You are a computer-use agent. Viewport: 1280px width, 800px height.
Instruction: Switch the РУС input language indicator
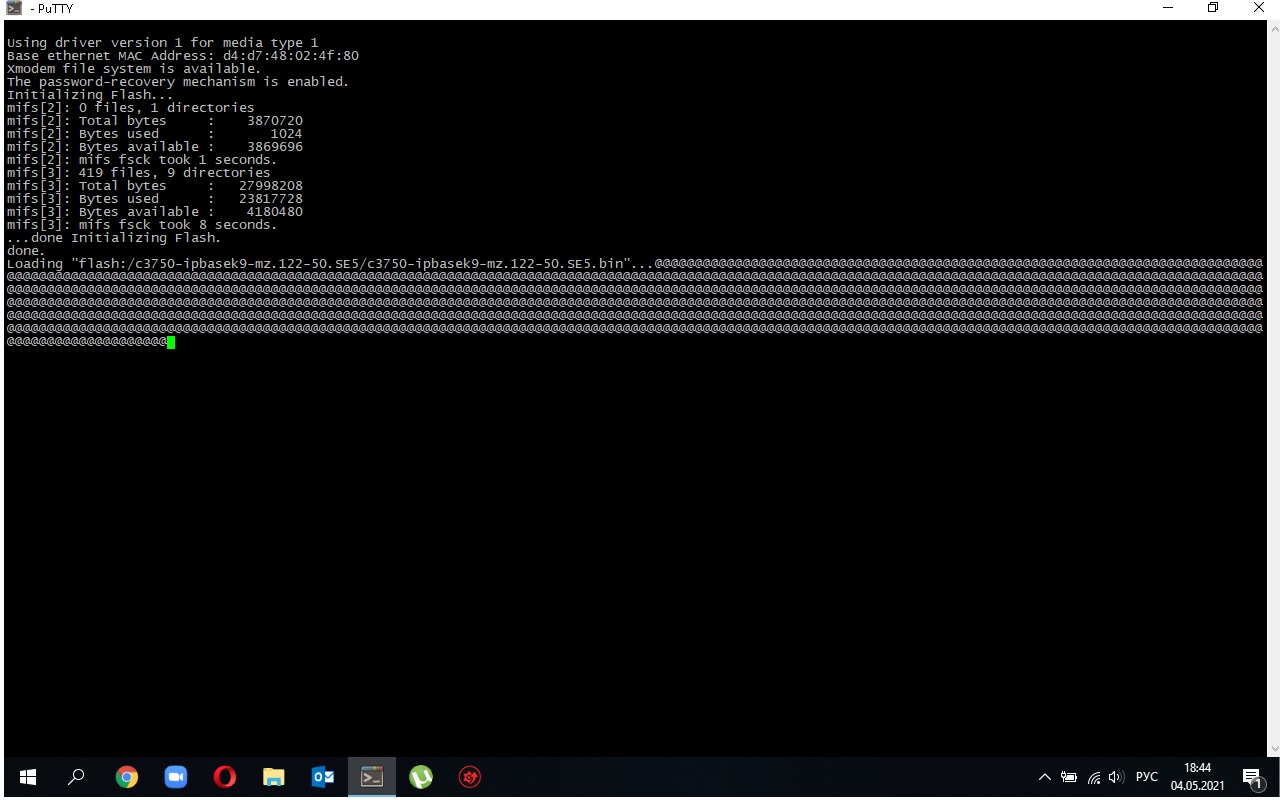pyautogui.click(x=1147, y=777)
